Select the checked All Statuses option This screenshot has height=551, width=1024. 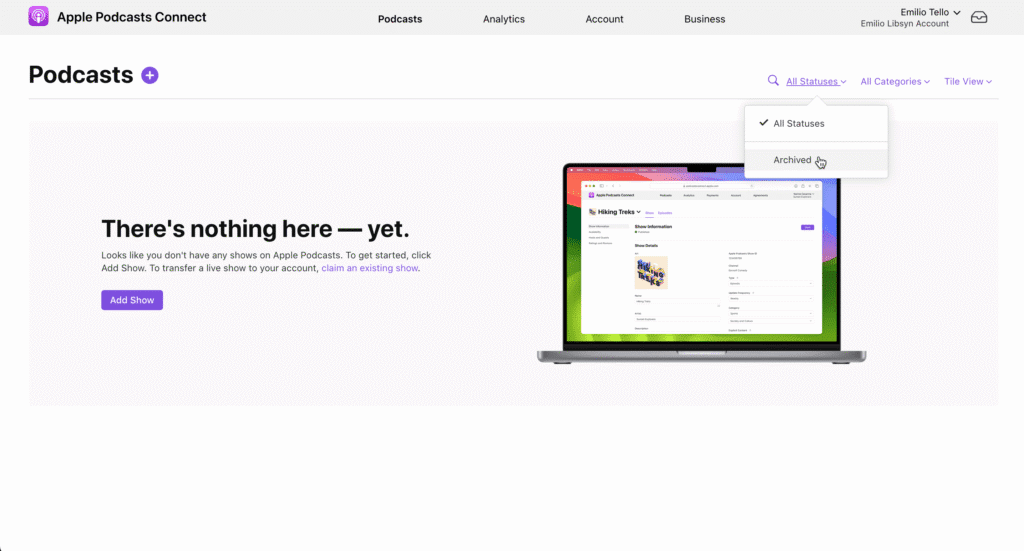point(798,124)
